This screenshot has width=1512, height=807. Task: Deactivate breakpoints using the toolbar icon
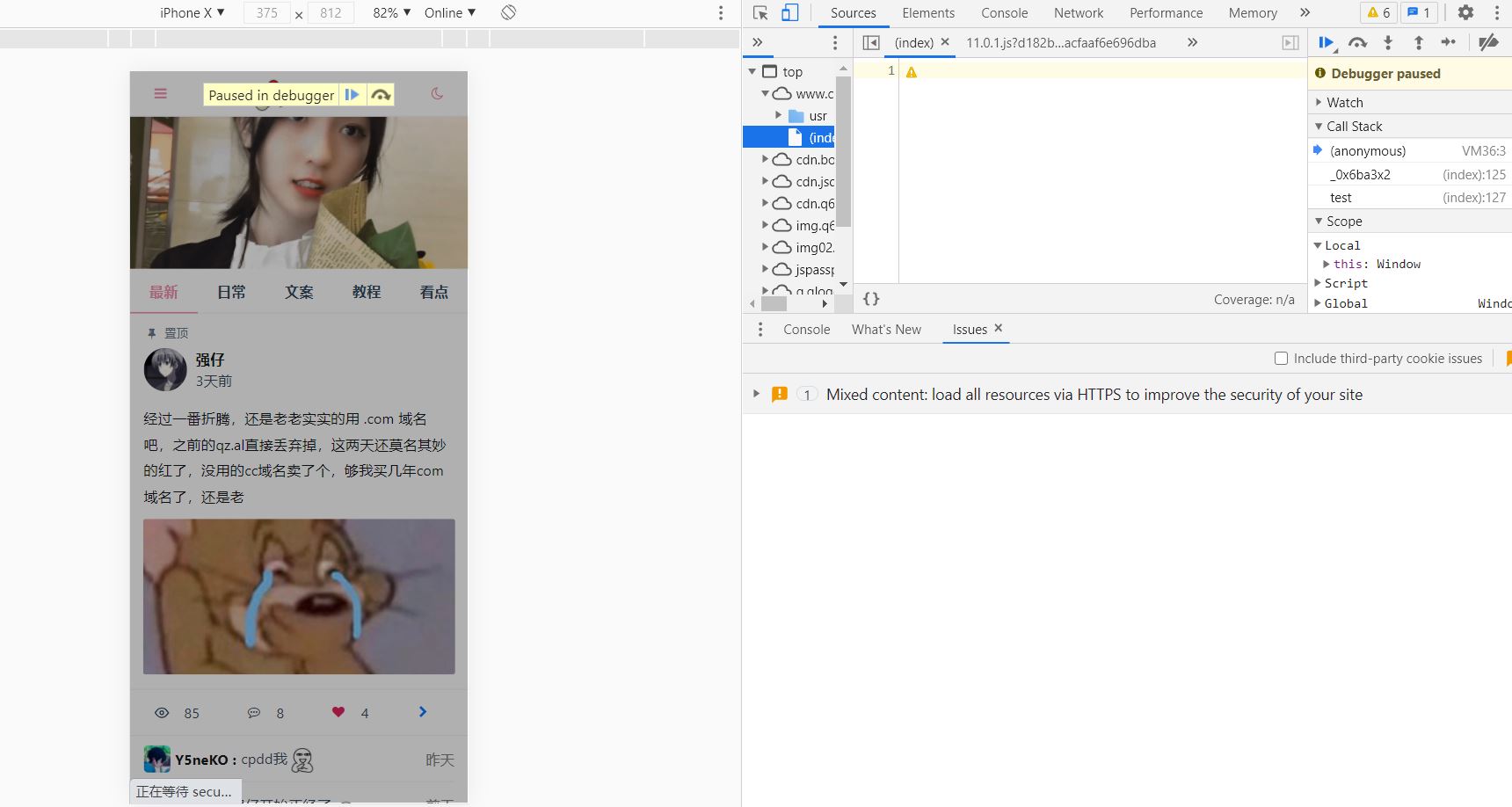[1487, 42]
